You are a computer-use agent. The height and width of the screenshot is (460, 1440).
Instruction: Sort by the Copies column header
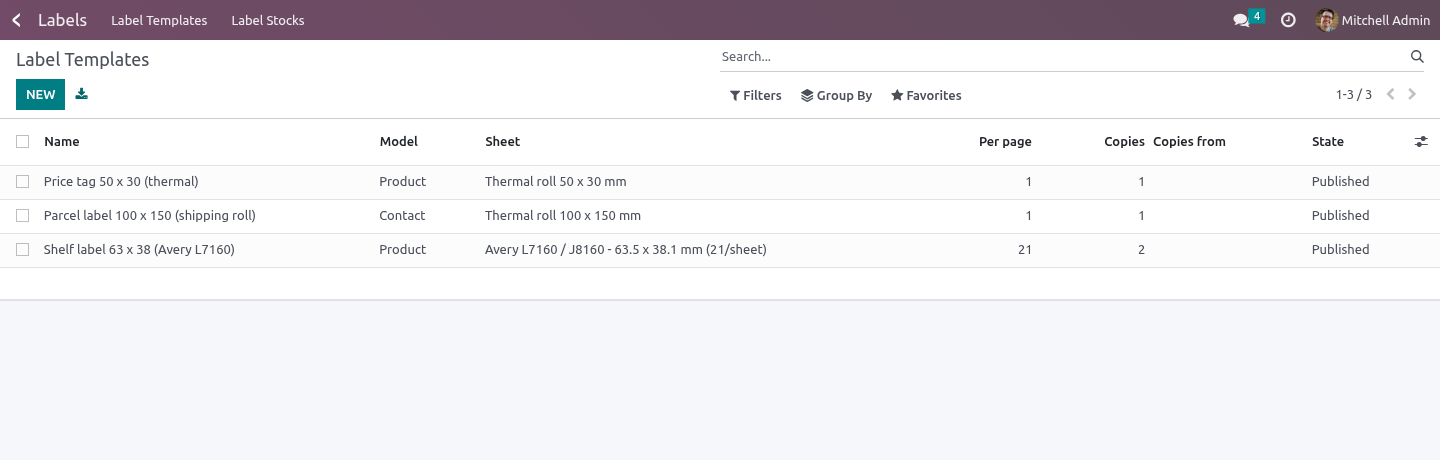tap(1124, 142)
